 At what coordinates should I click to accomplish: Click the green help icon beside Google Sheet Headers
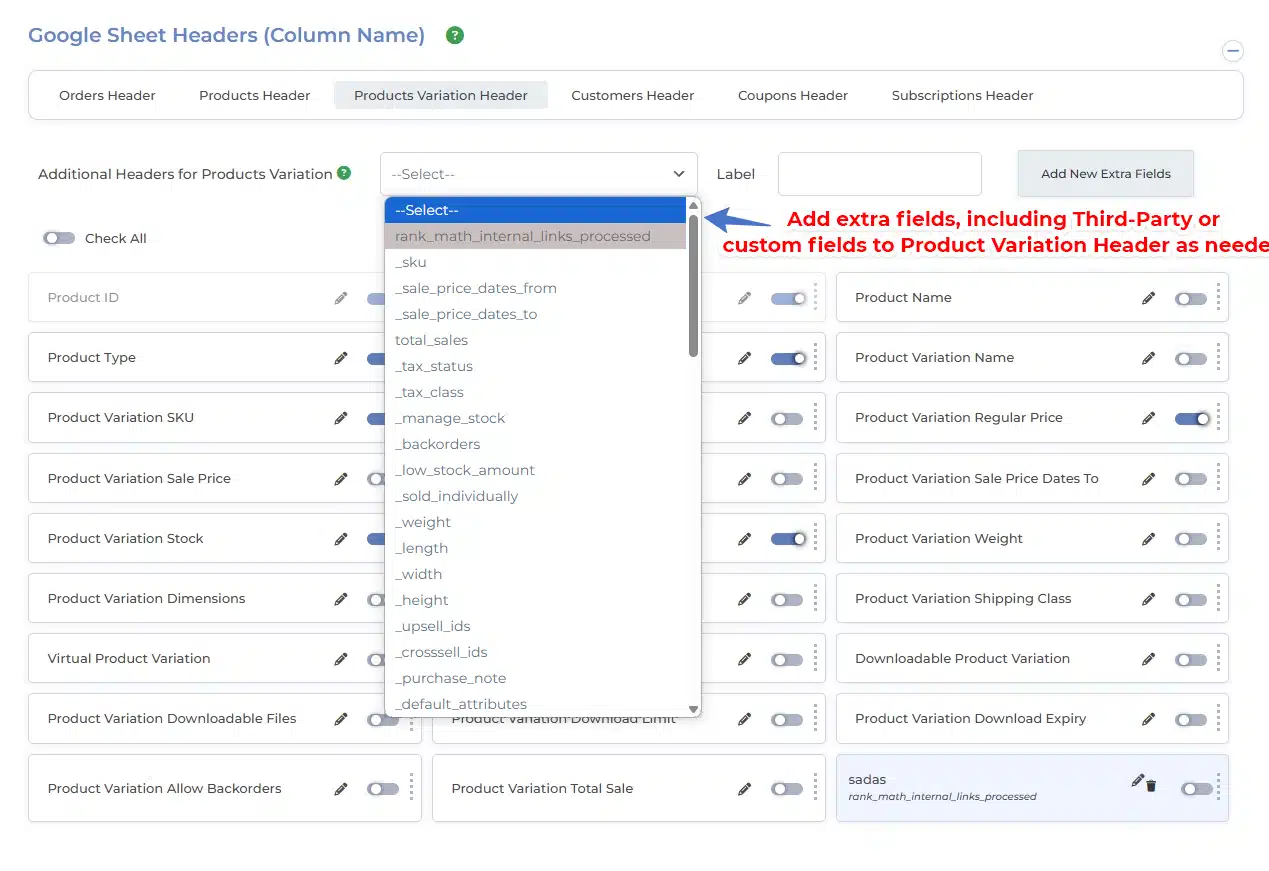[x=455, y=36]
